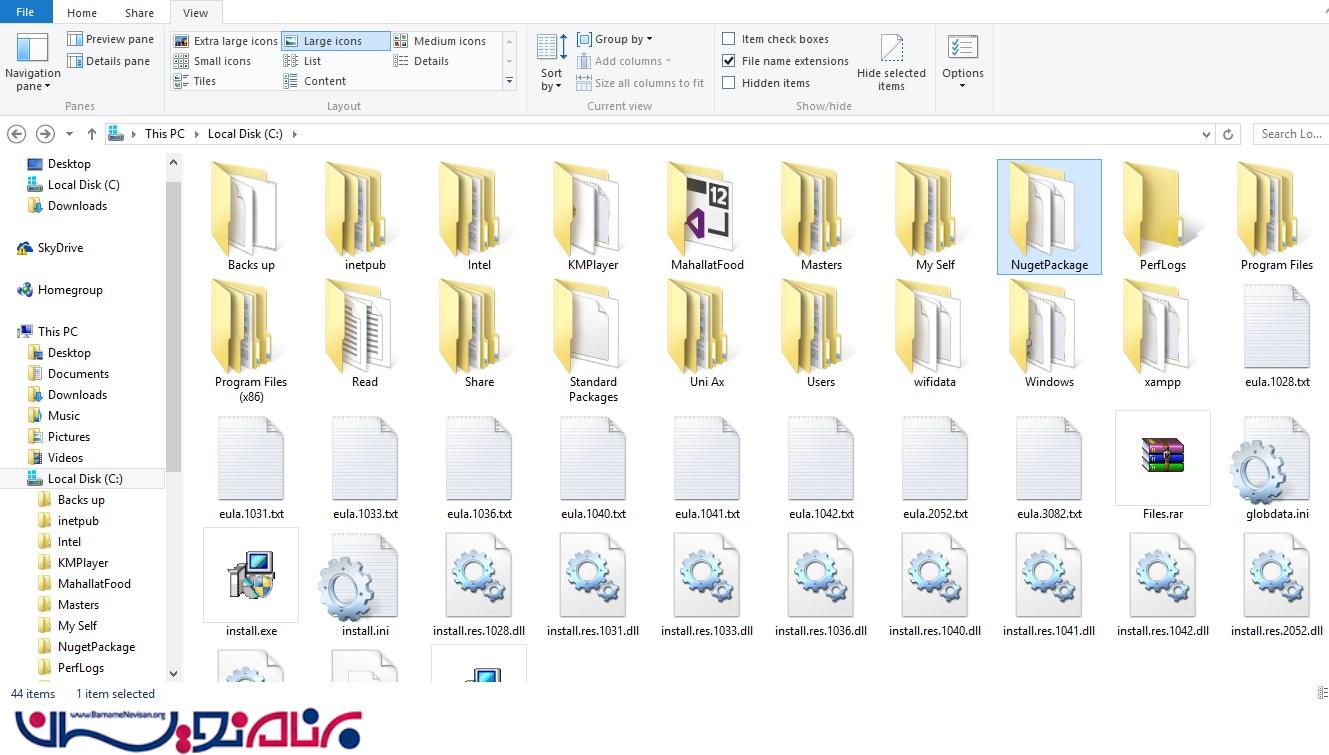Select the Program Files (x86) folder
Image resolution: width=1329 pixels, height=755 pixels.
point(251,341)
